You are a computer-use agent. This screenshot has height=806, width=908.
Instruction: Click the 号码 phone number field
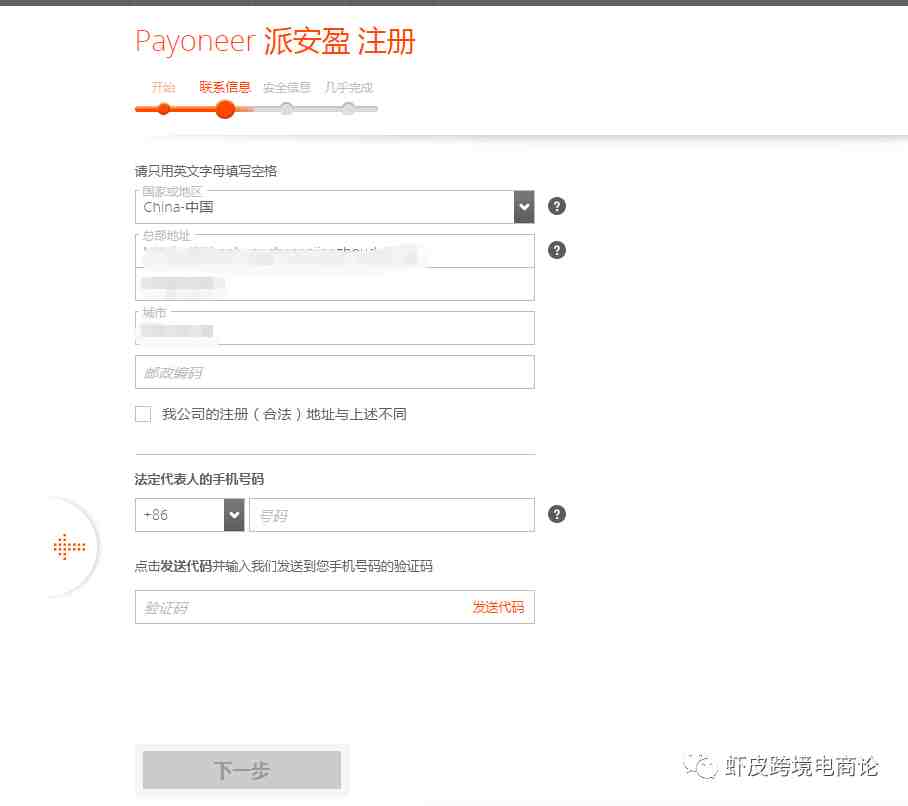click(x=391, y=515)
